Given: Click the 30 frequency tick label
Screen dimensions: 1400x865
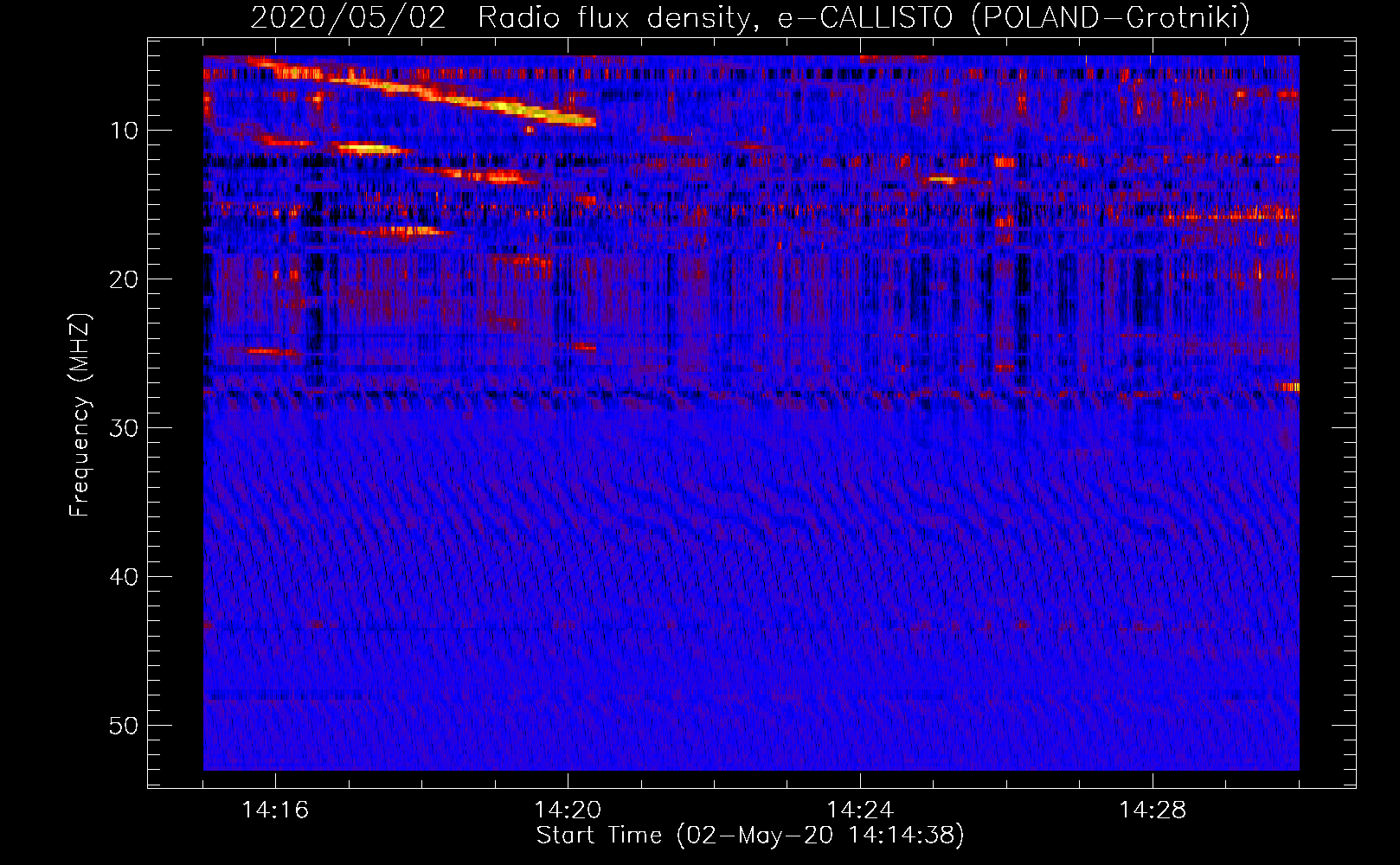Looking at the screenshot, I should [124, 428].
